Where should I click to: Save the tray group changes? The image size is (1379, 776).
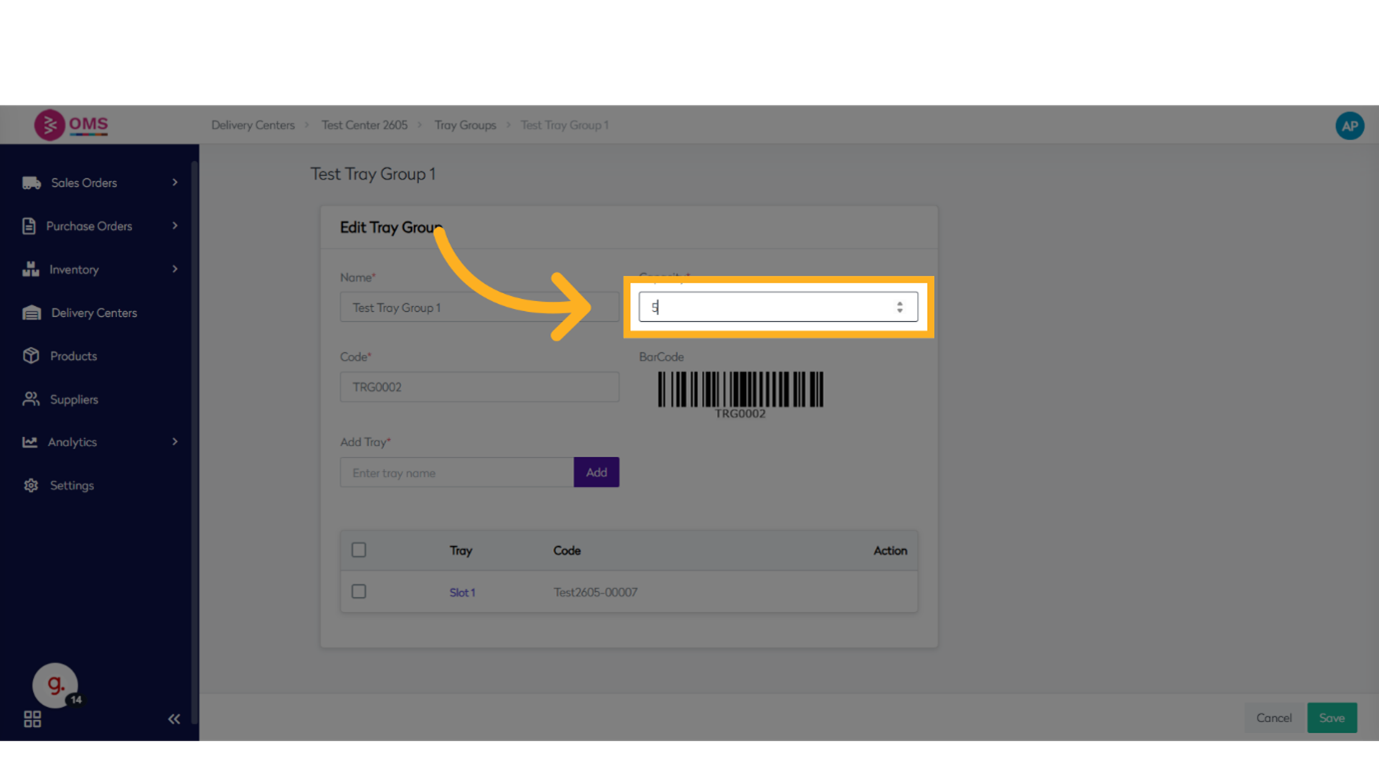(x=1331, y=718)
